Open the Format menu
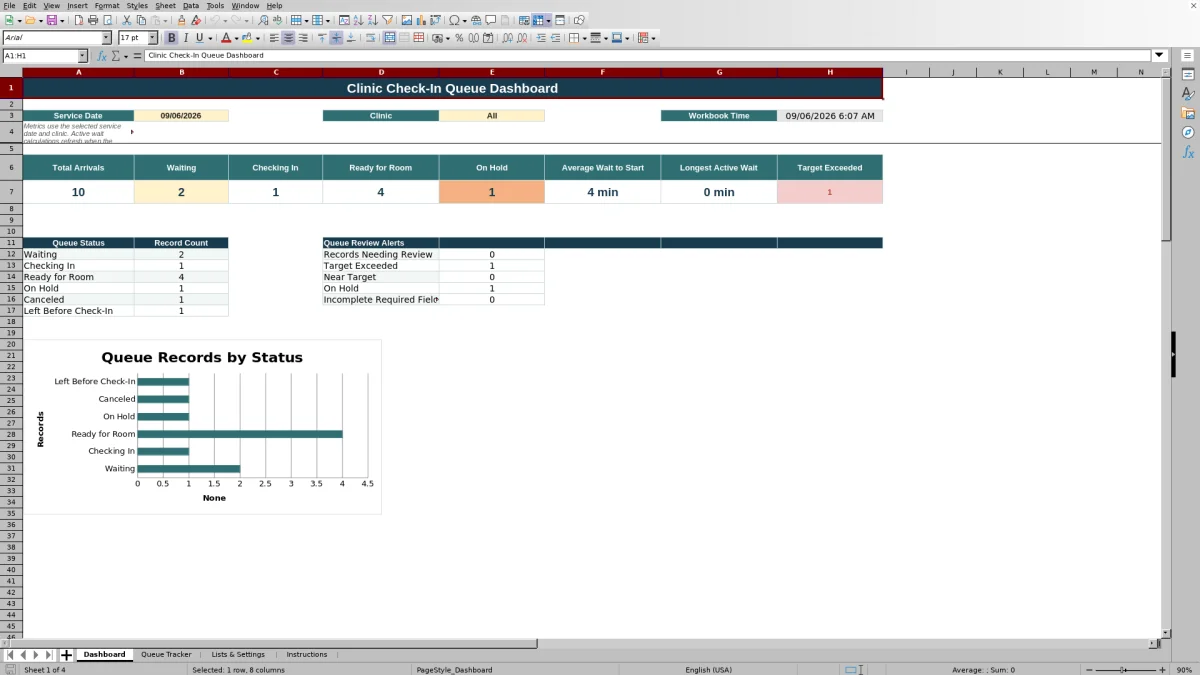This screenshot has width=1200, height=675. pyautogui.click(x=107, y=5)
